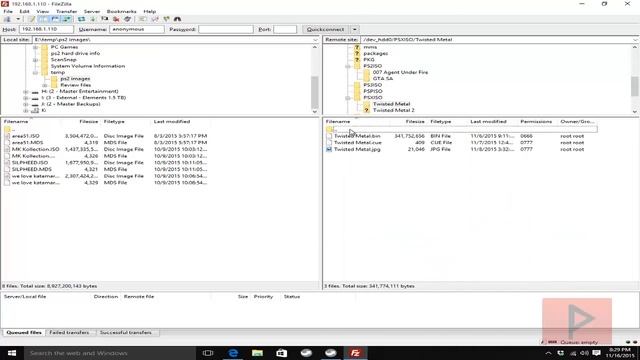
Task: Expand the ScanSnap folder node
Action: point(36,60)
